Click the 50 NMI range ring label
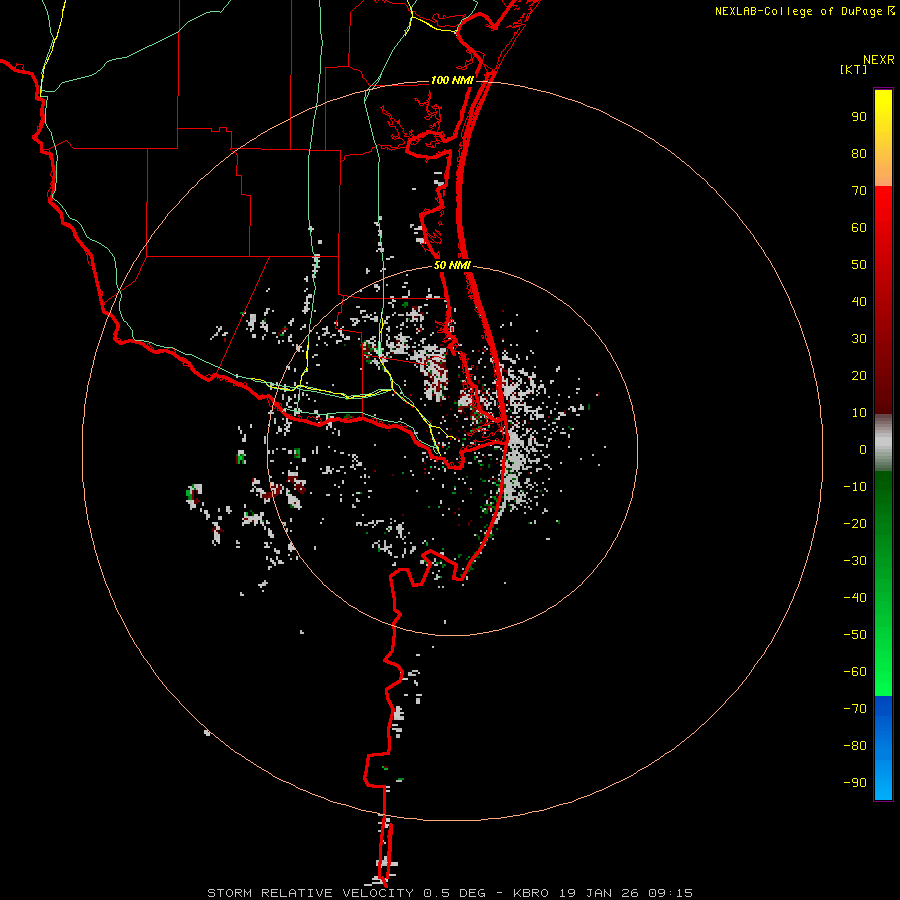This screenshot has height=900, width=900. [452, 265]
